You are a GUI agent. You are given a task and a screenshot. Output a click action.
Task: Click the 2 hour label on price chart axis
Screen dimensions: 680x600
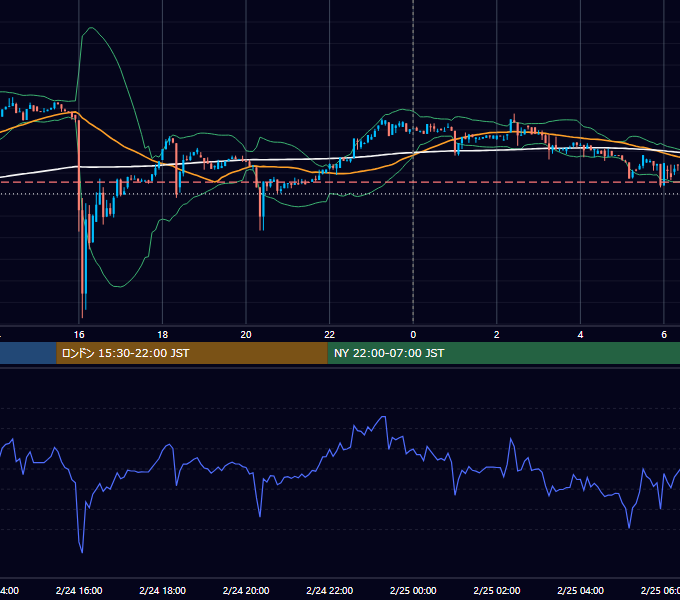[497, 335]
